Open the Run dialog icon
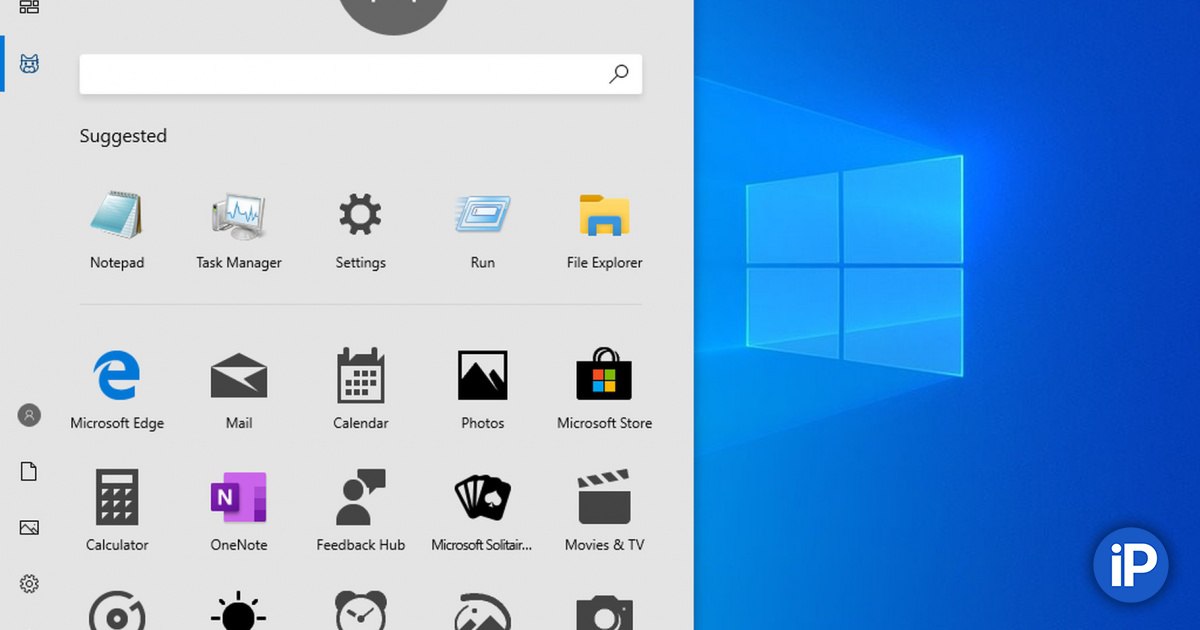 tap(482, 215)
